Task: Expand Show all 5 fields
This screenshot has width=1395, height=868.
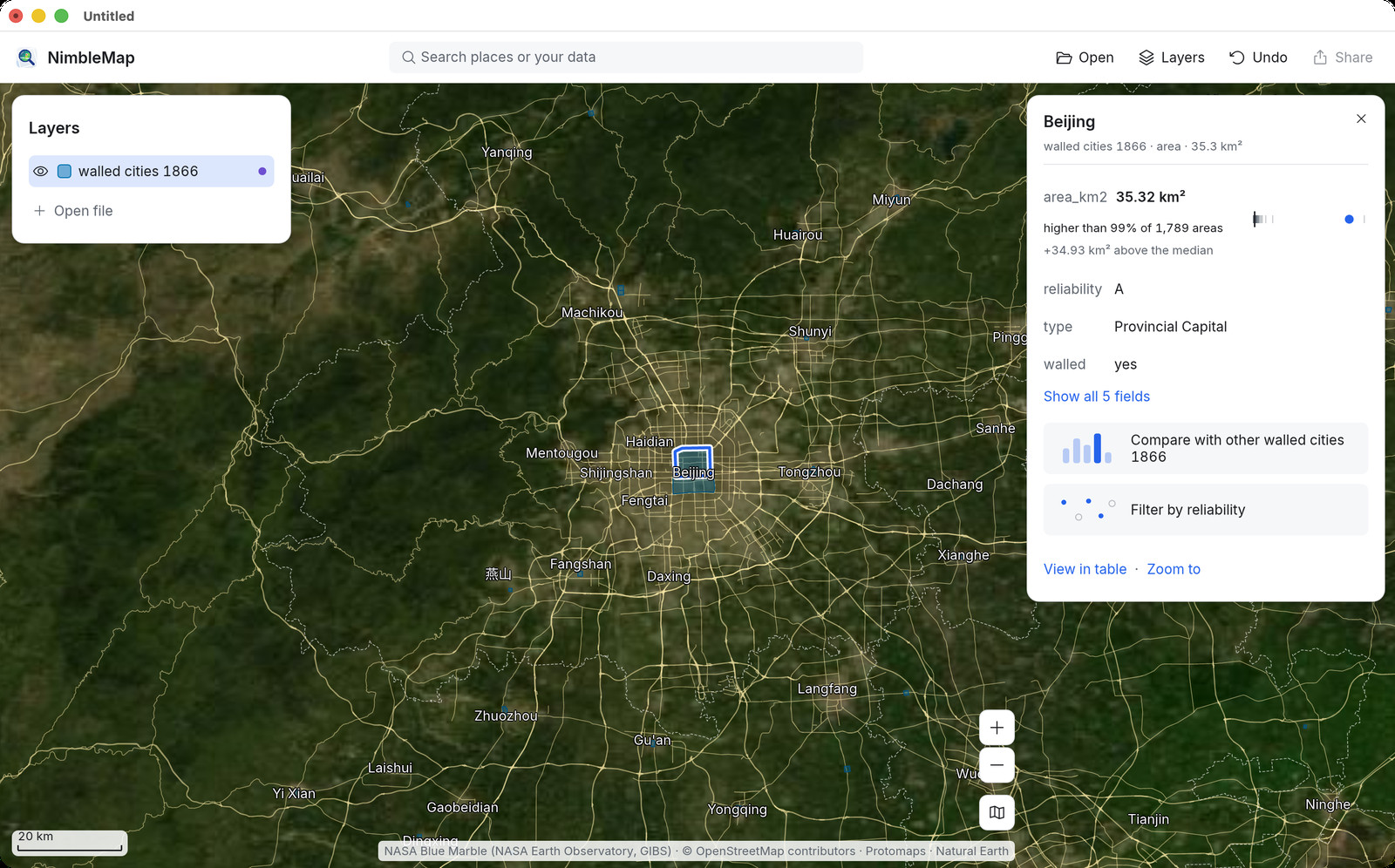Action: point(1097,397)
